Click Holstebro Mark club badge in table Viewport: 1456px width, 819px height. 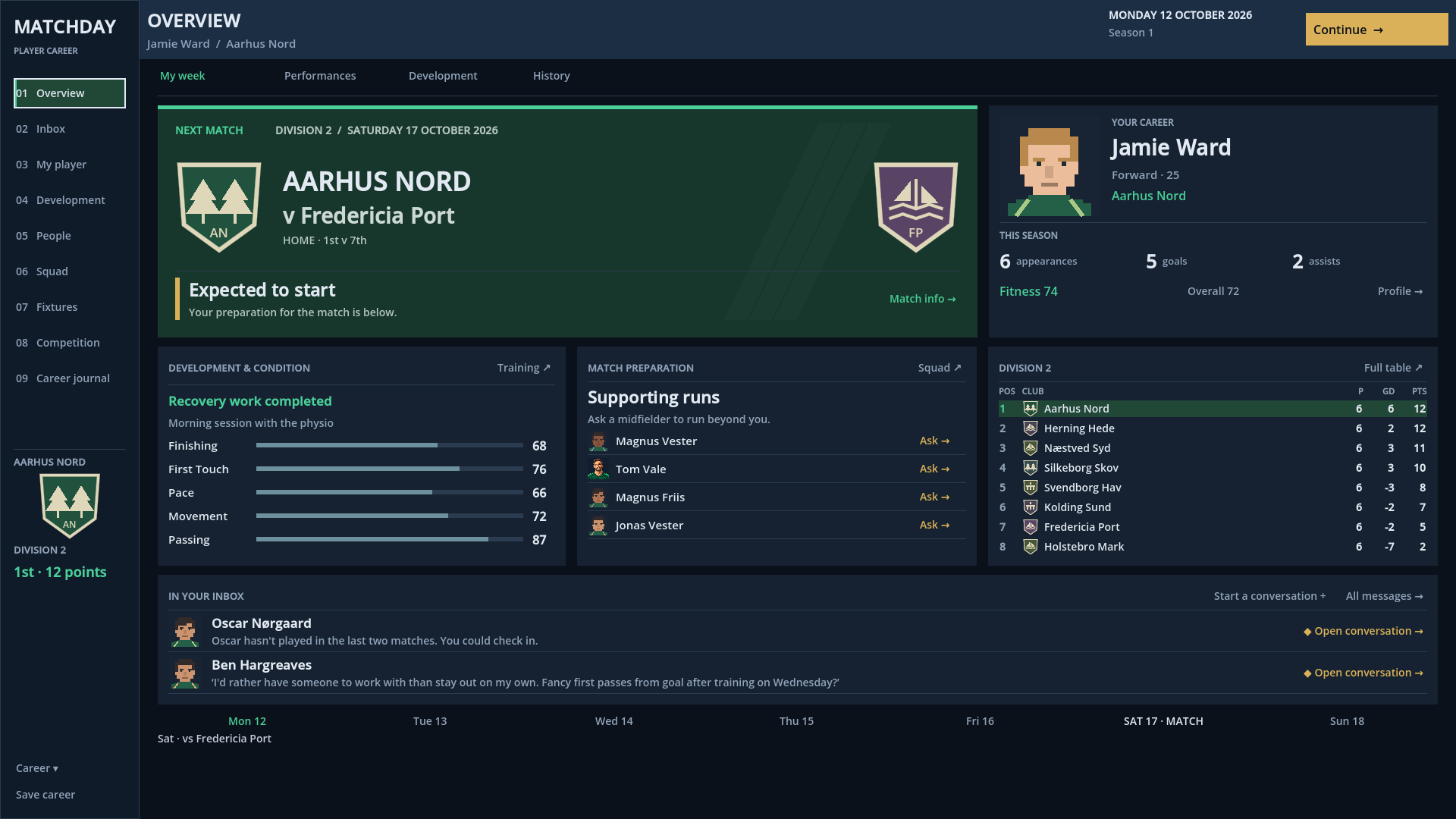(1031, 547)
